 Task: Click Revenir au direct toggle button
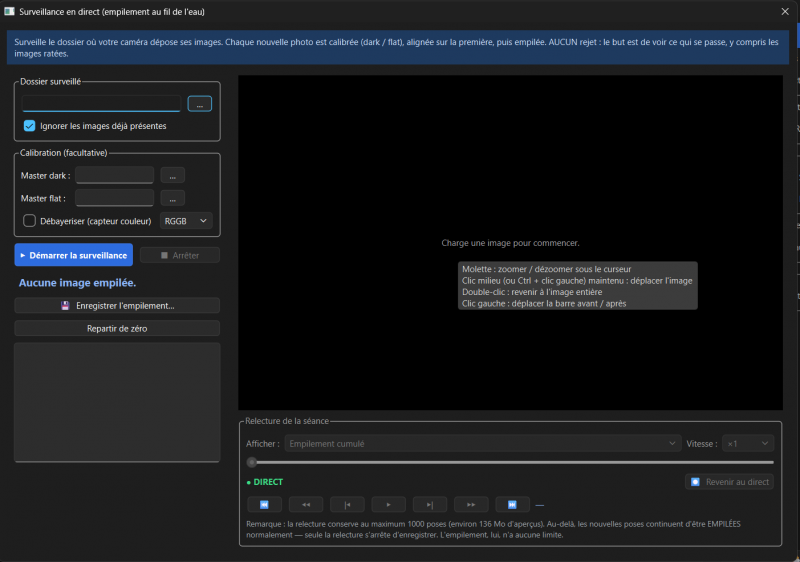click(x=729, y=482)
